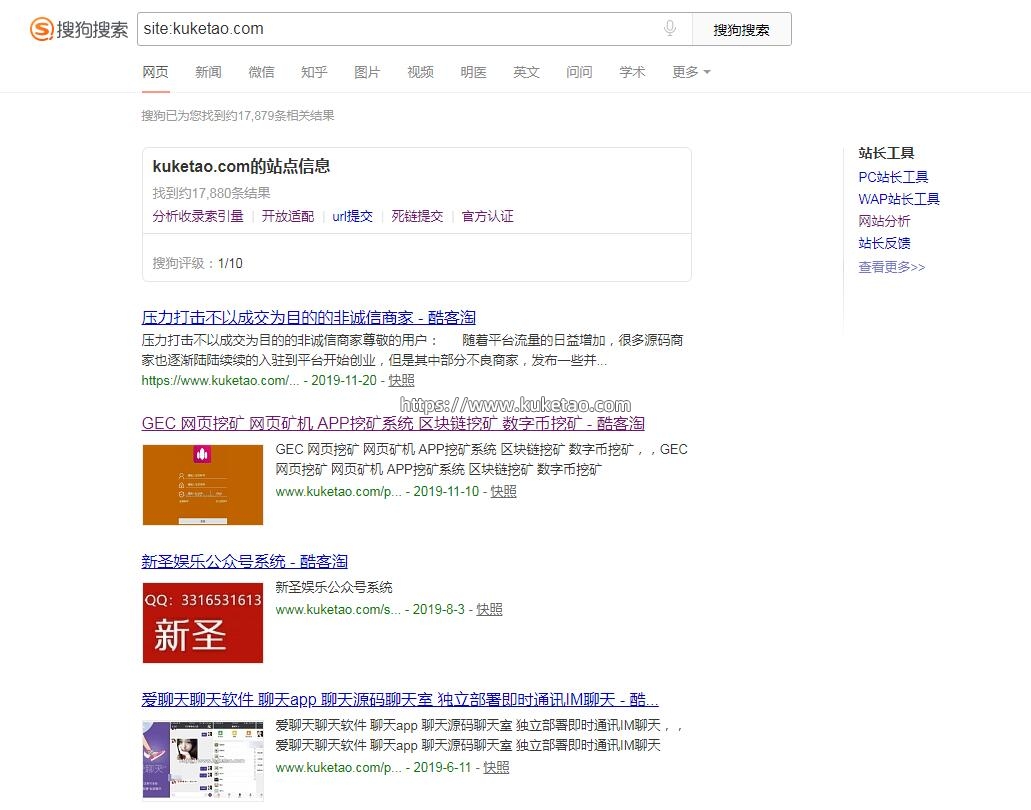The height and width of the screenshot is (810, 1031).
Task: Click the voice search microphone icon
Action: (669, 29)
